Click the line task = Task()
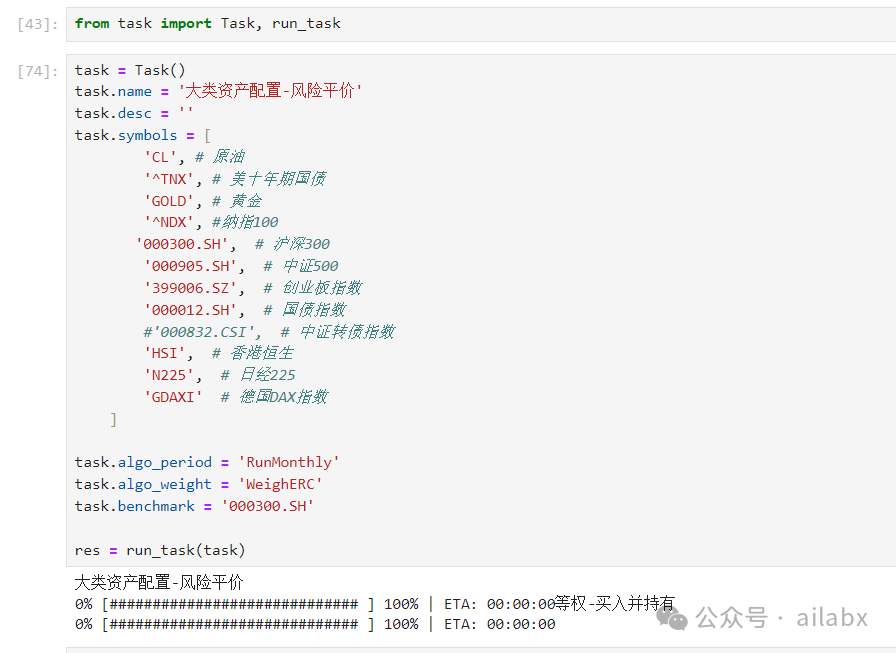896x653 pixels. tap(130, 70)
